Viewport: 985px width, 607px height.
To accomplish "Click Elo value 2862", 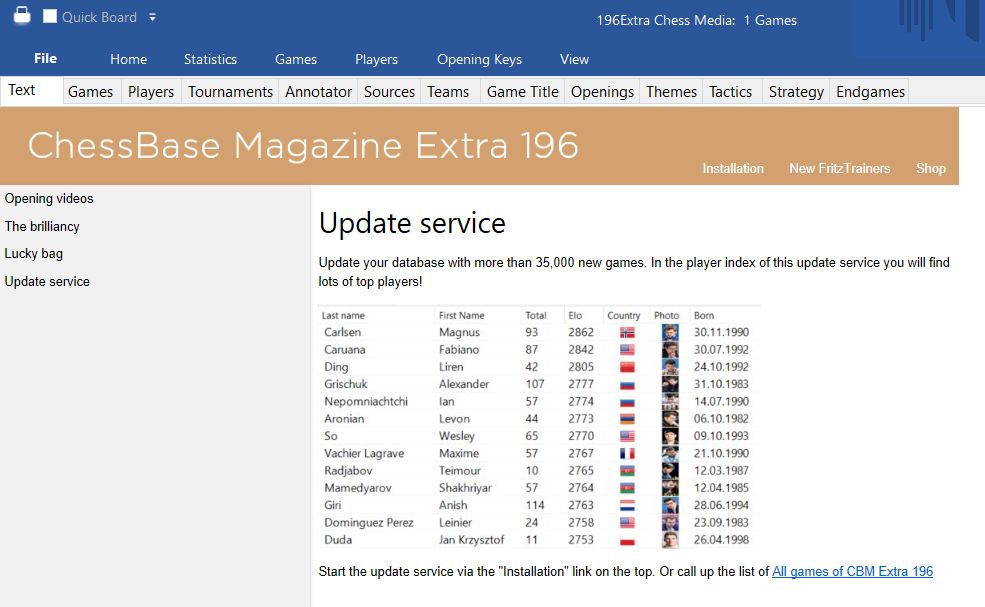I will (580, 332).
